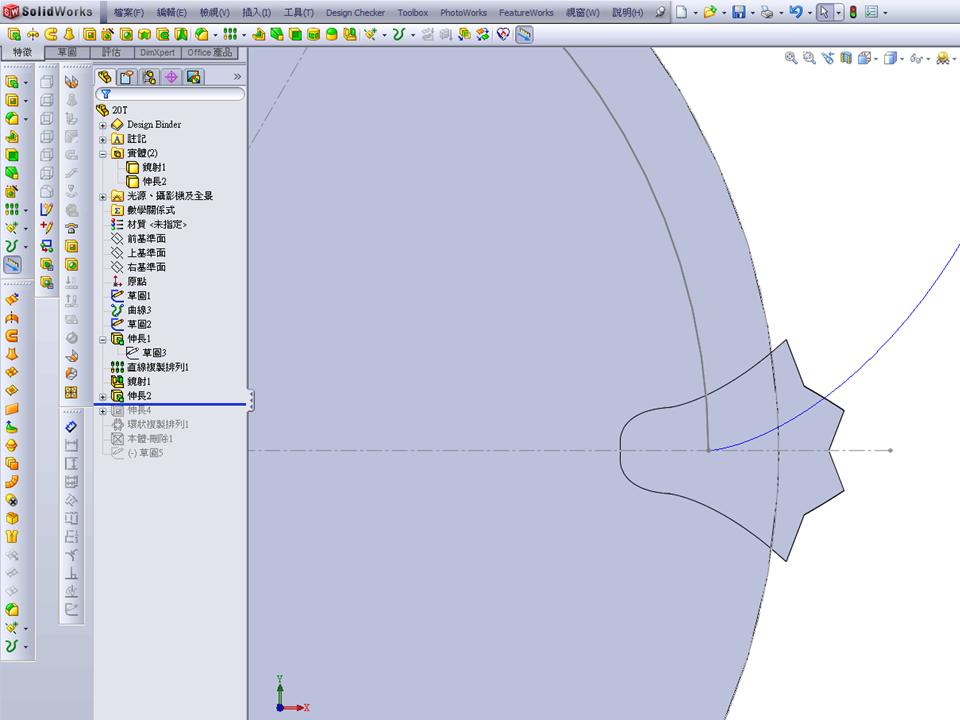This screenshot has width=960, height=720.
Task: Switch to the DimXpert tab
Action: (x=157, y=53)
